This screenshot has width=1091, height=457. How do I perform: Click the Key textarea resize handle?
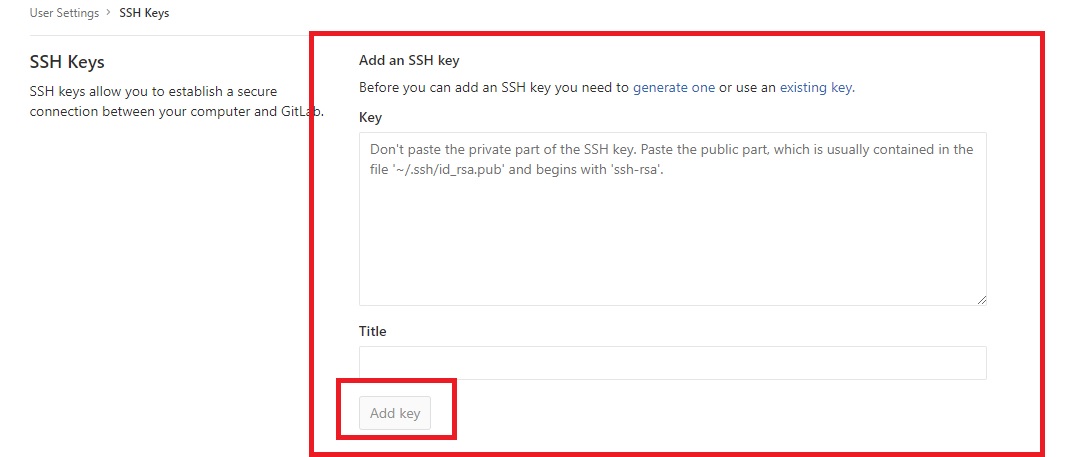981,299
